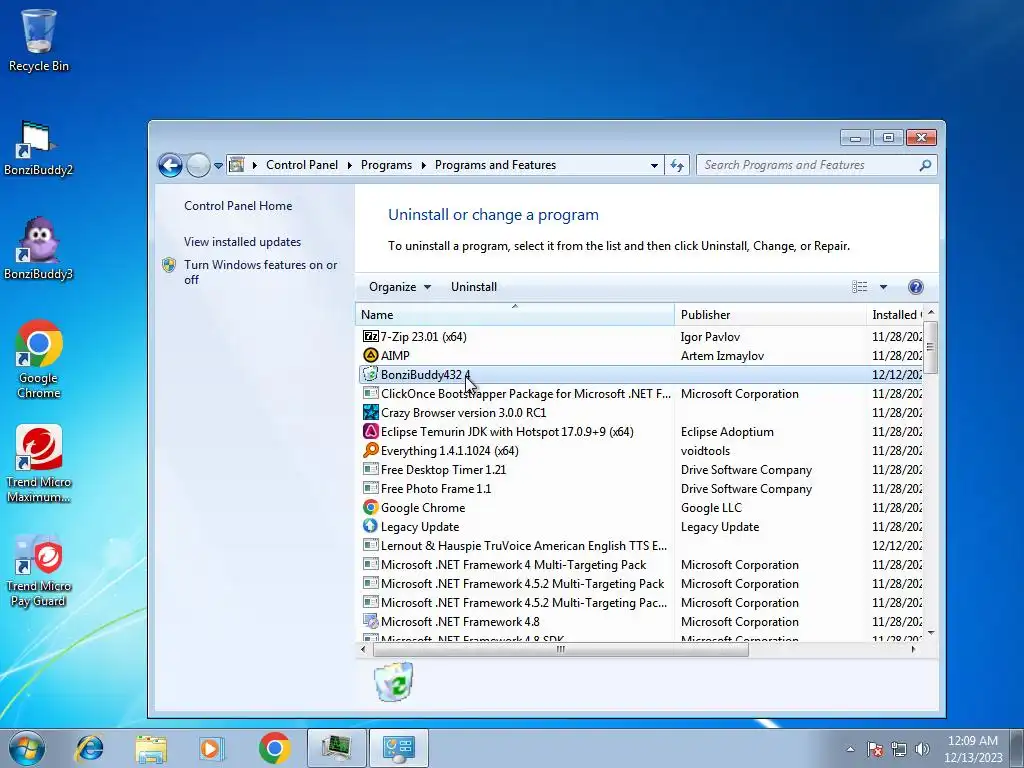Screen dimensions: 1024x768
Task: Click the Microsoft .NET Framework 4.8 icon
Action: [x=370, y=621]
